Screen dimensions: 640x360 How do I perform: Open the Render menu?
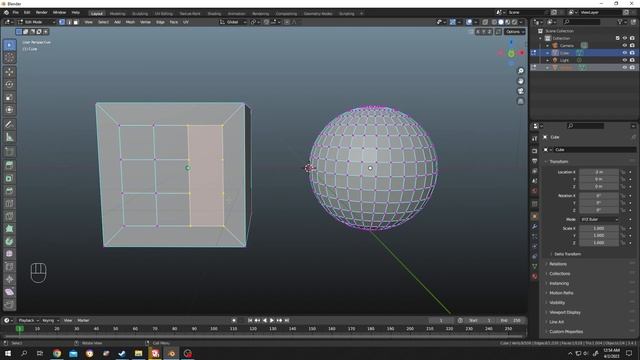tap(42, 13)
